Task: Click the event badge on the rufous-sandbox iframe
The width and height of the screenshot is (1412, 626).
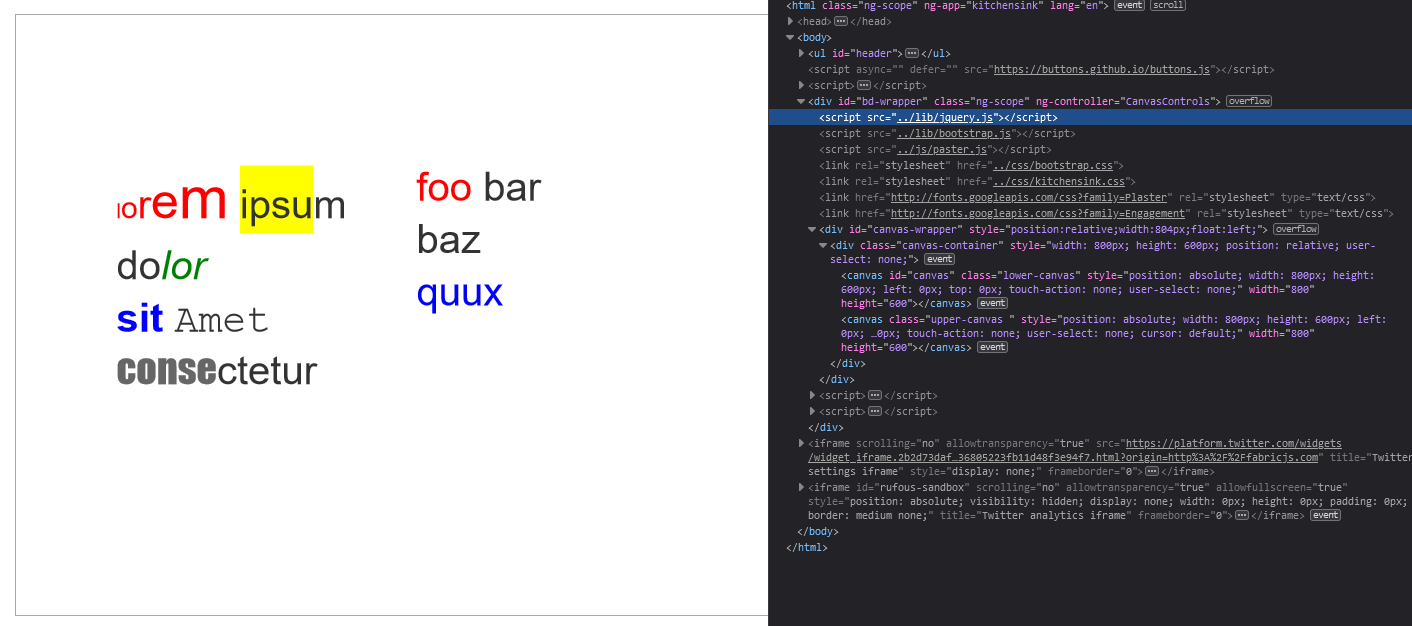Action: point(1325,515)
